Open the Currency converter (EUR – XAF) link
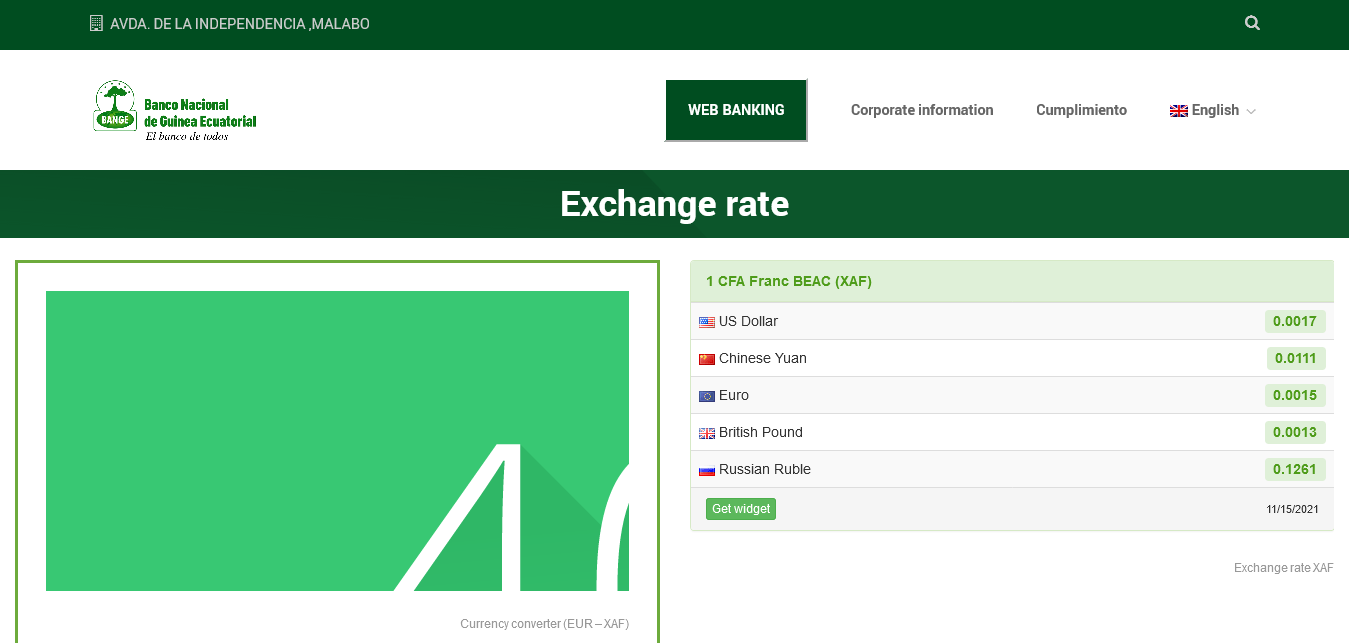This screenshot has width=1366, height=643. point(544,624)
